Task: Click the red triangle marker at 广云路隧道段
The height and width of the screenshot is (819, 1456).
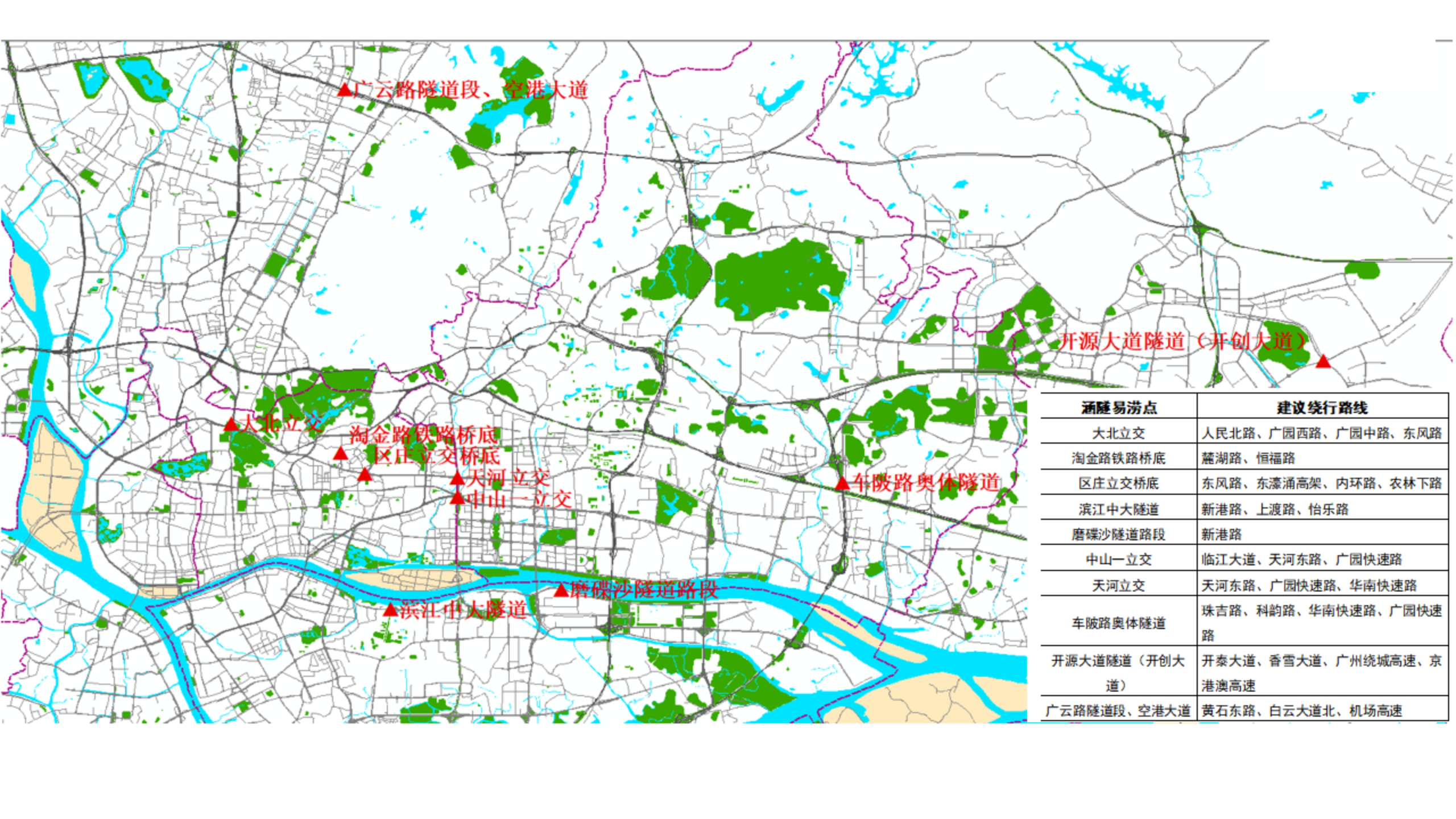Action: pos(344,90)
